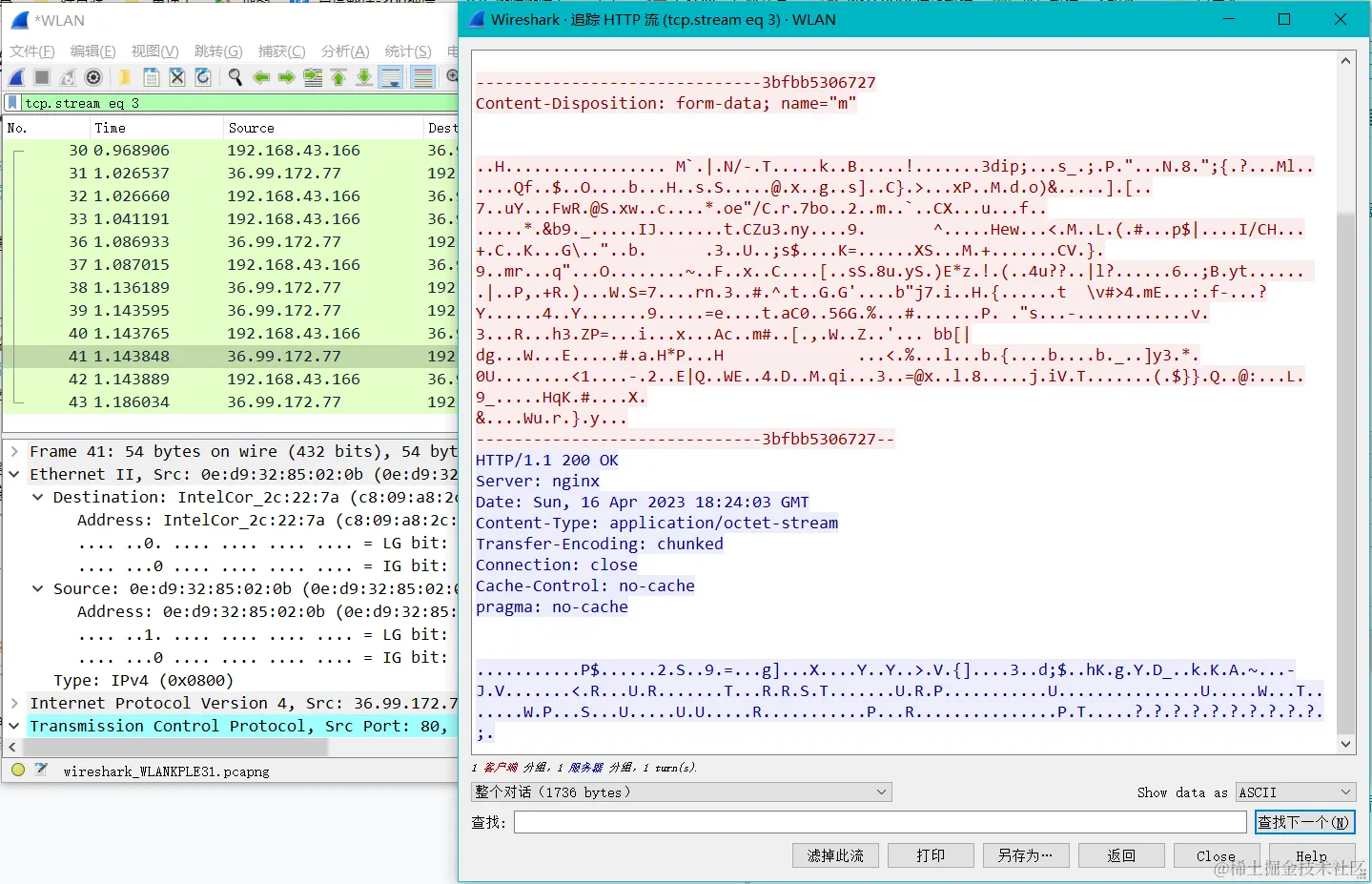Click the Content-Type: application/octet-stream line
1372x884 pixels.
pos(657,523)
